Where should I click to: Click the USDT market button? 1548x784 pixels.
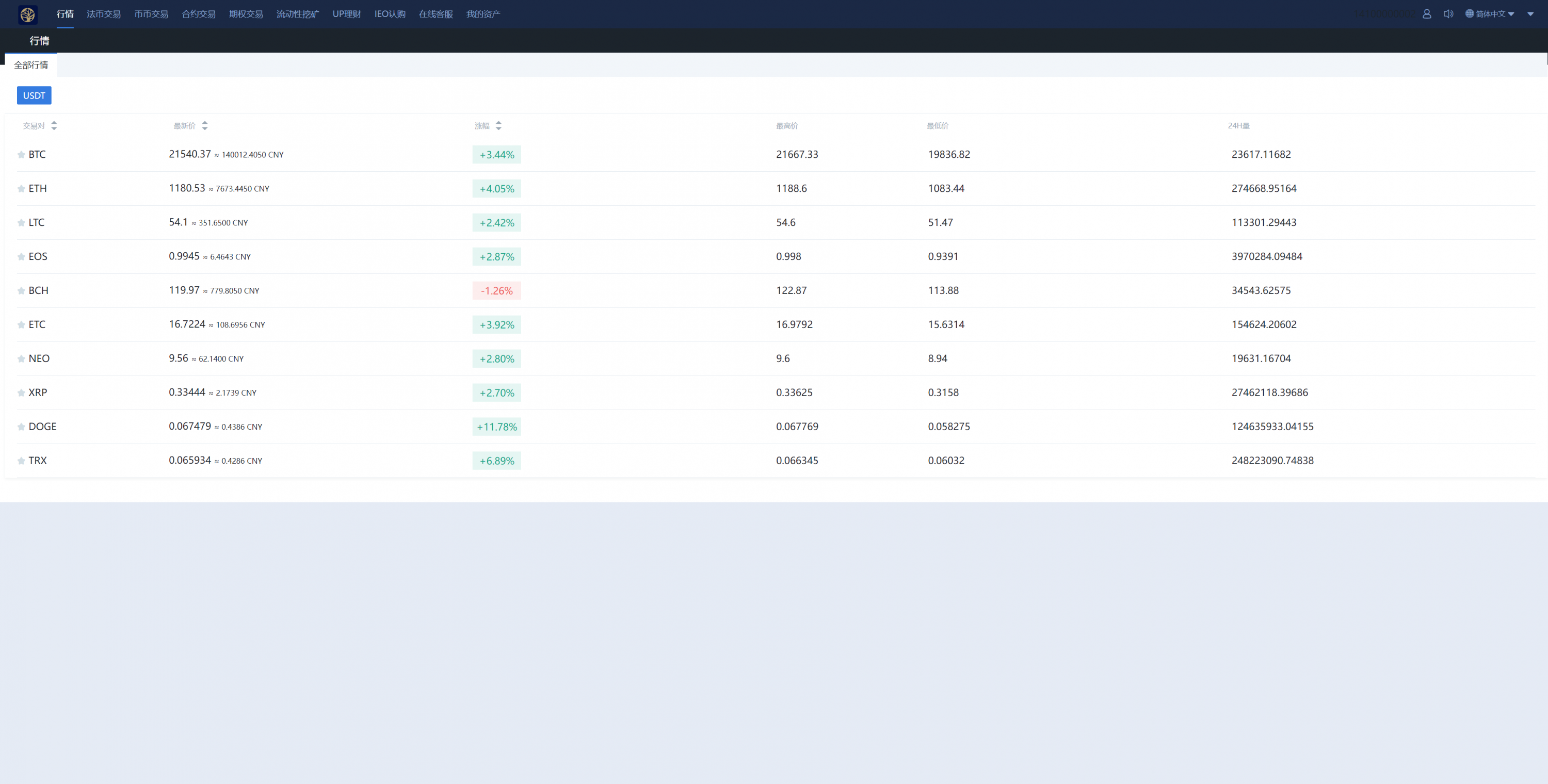click(34, 95)
